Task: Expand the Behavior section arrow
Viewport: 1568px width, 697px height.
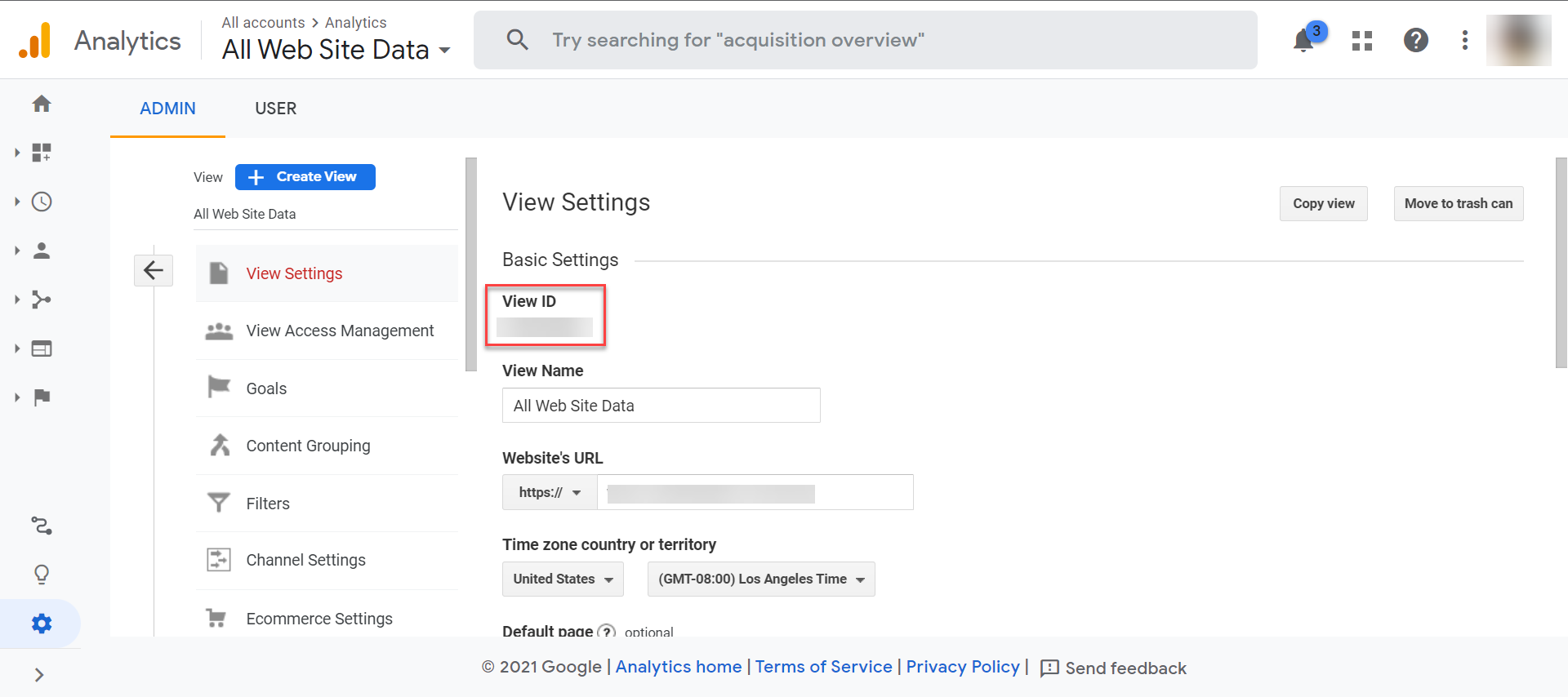Action: click(17, 348)
